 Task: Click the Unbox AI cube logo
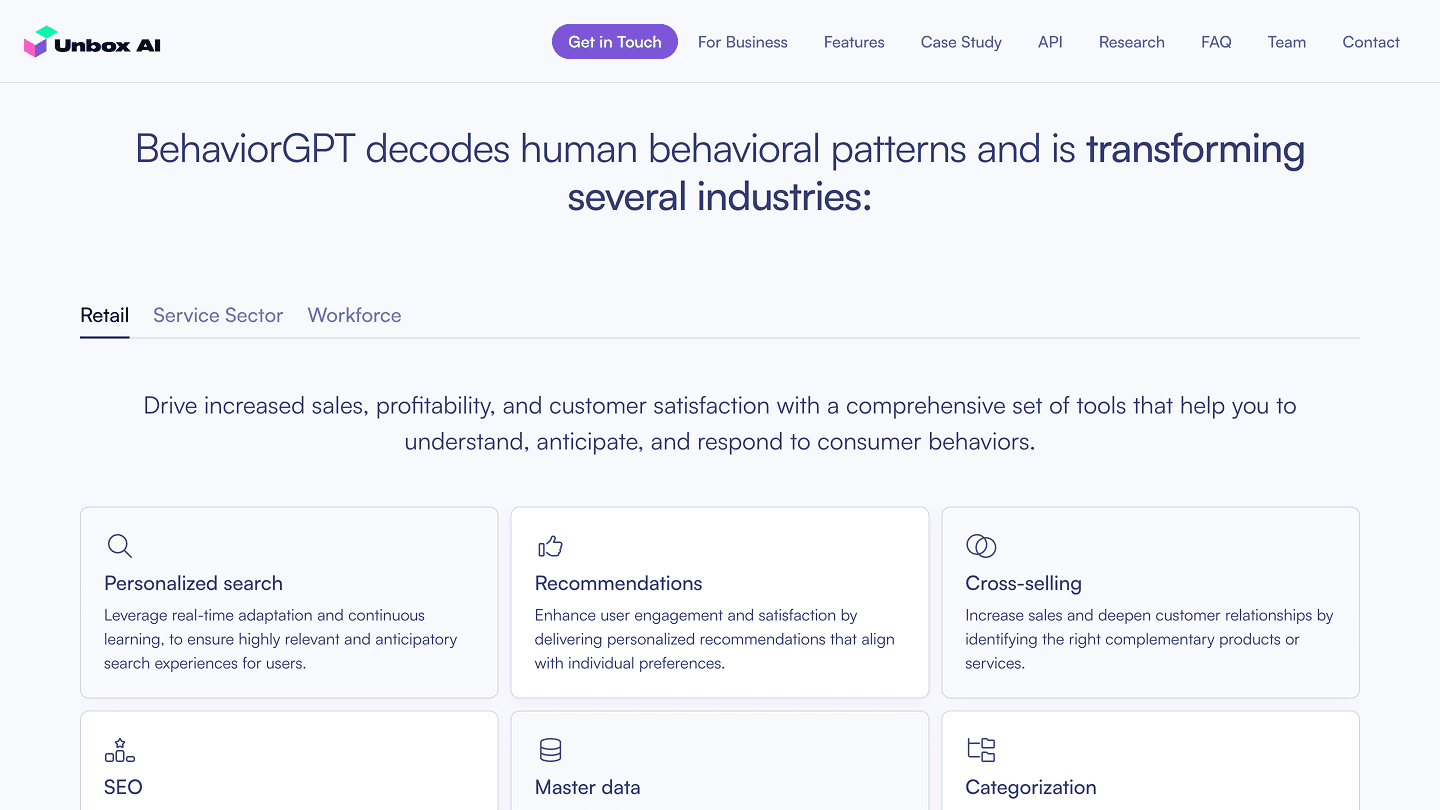(x=36, y=42)
